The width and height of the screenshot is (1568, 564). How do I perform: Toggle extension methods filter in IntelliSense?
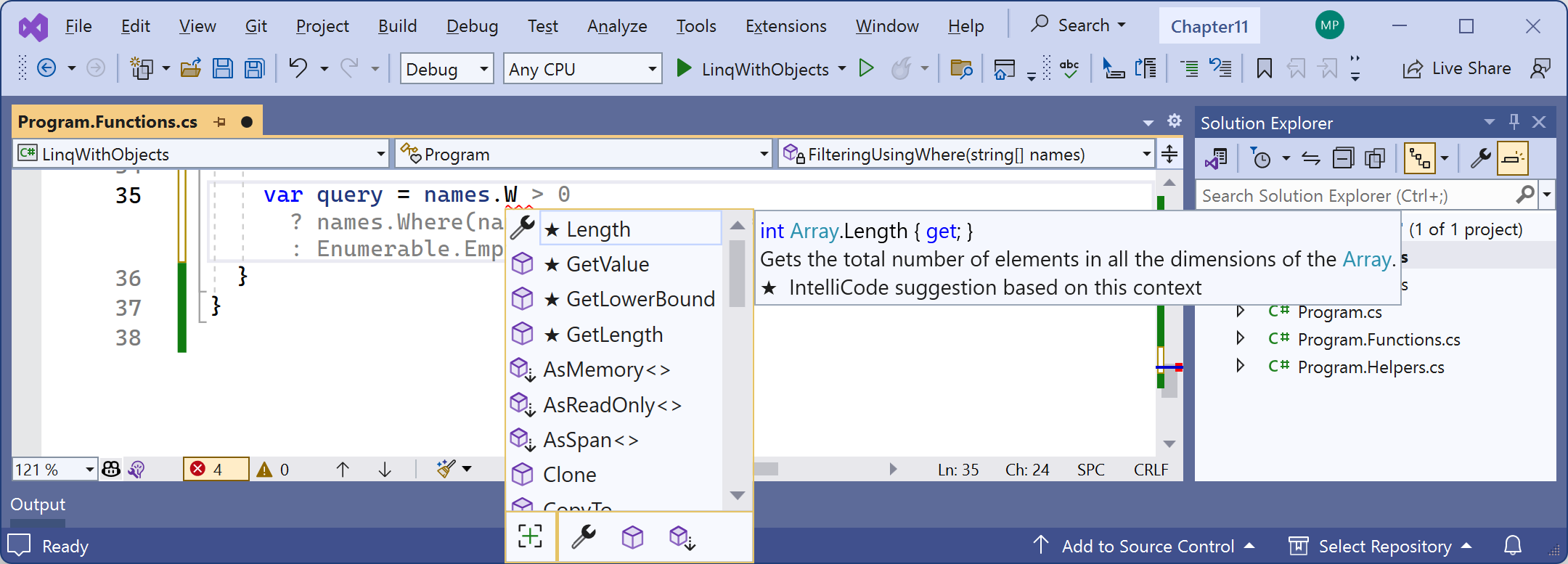point(682,537)
